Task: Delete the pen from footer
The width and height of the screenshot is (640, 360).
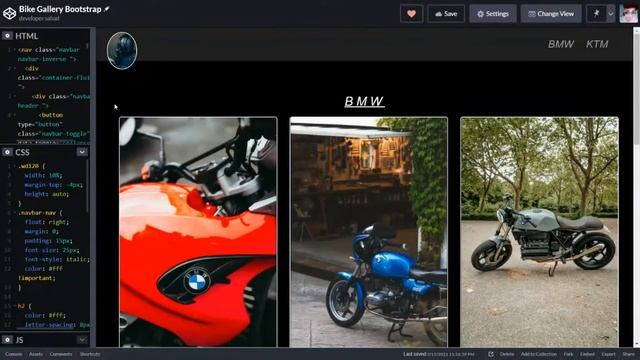Action: point(507,354)
